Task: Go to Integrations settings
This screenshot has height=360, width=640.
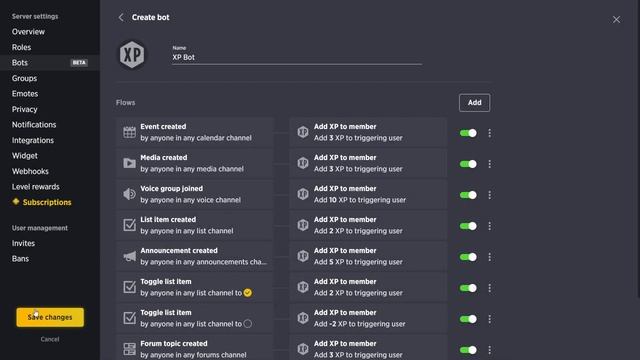Action: click(33, 140)
